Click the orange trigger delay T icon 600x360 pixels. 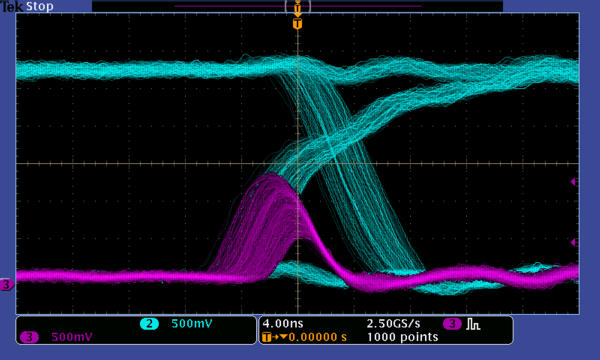coord(267,337)
